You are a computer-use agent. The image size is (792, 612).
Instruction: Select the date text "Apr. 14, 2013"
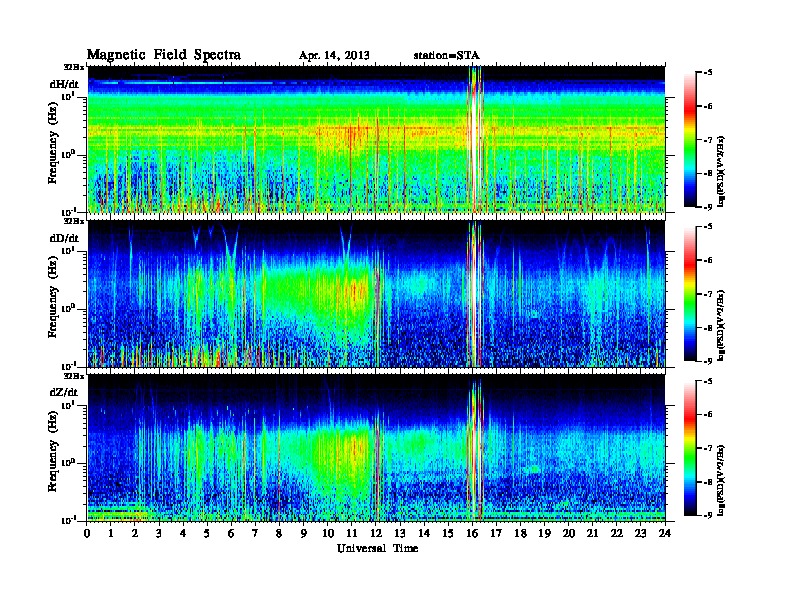[x=334, y=56]
